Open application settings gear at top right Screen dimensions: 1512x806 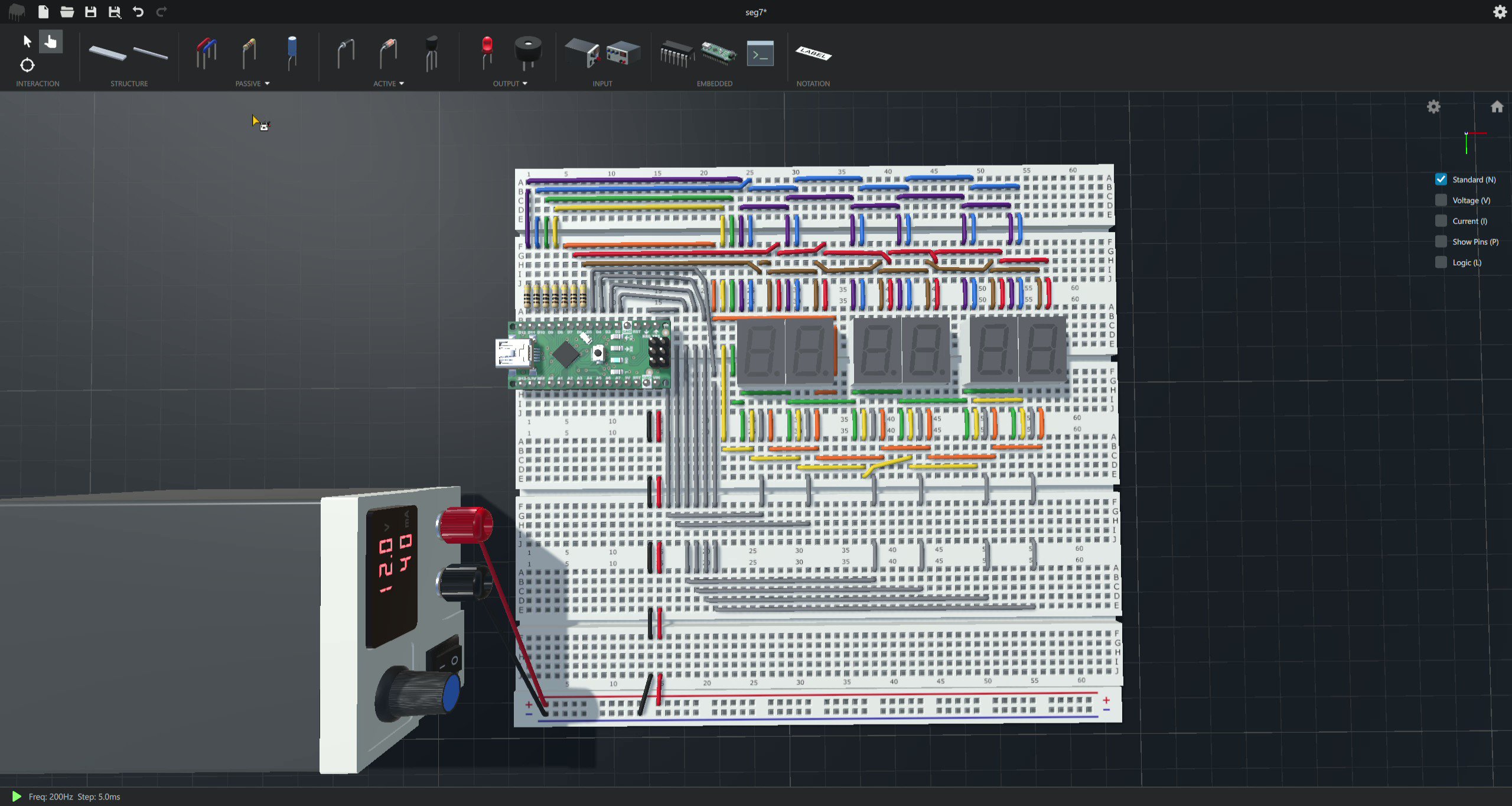[1500, 12]
